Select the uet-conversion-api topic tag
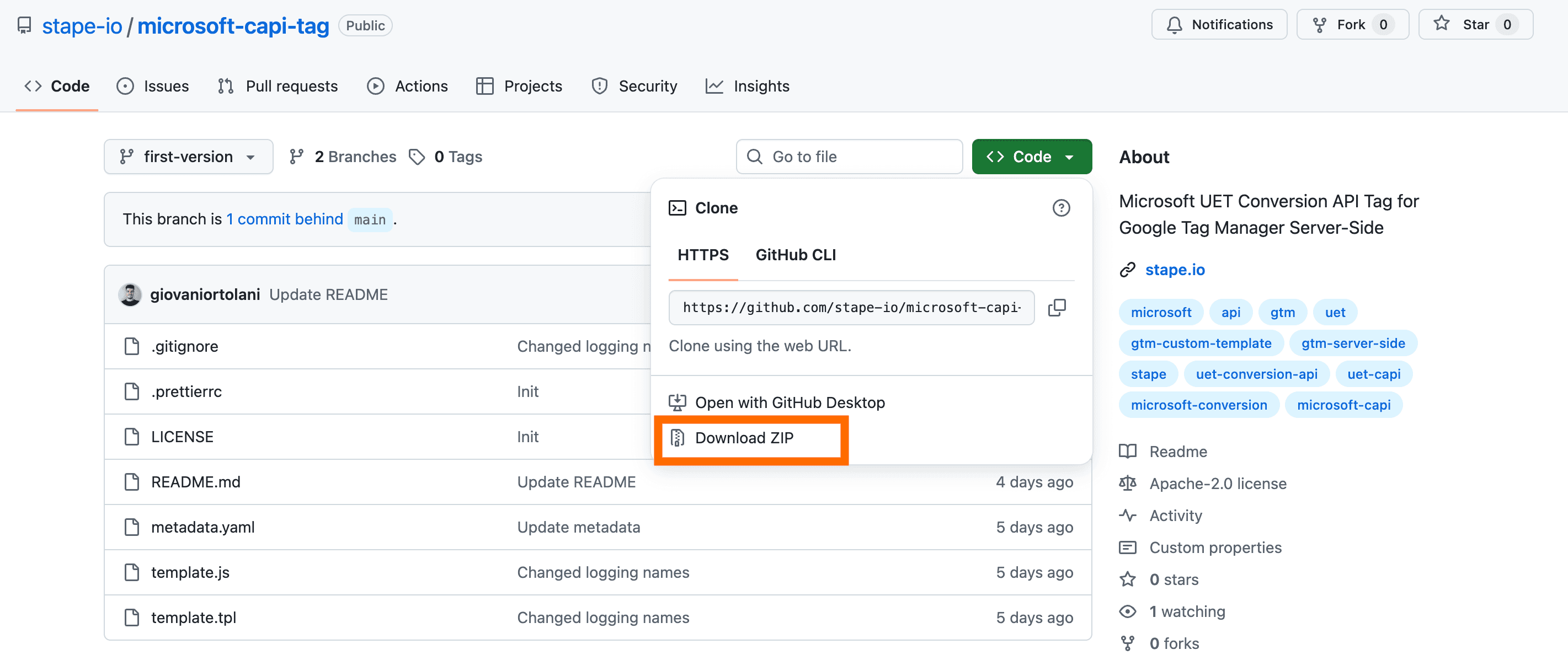 [x=1256, y=374]
